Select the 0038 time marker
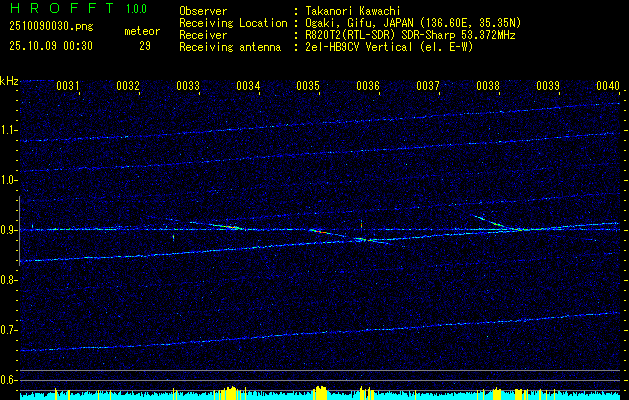This screenshot has height=400, width=629. 488,87
